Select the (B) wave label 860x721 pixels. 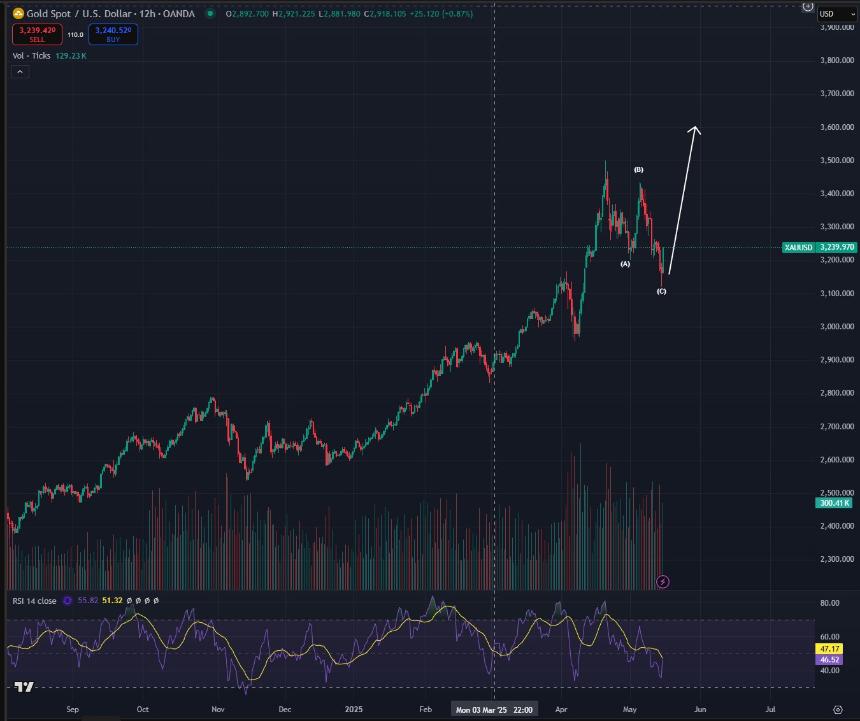pyautogui.click(x=638, y=170)
